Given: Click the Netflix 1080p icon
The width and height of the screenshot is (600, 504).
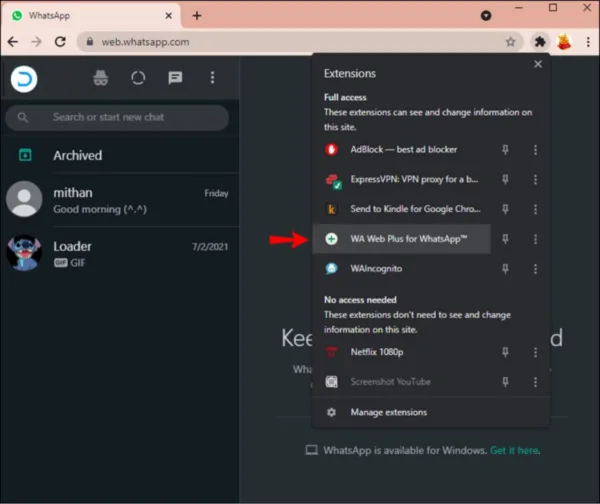Looking at the screenshot, I should 331,352.
